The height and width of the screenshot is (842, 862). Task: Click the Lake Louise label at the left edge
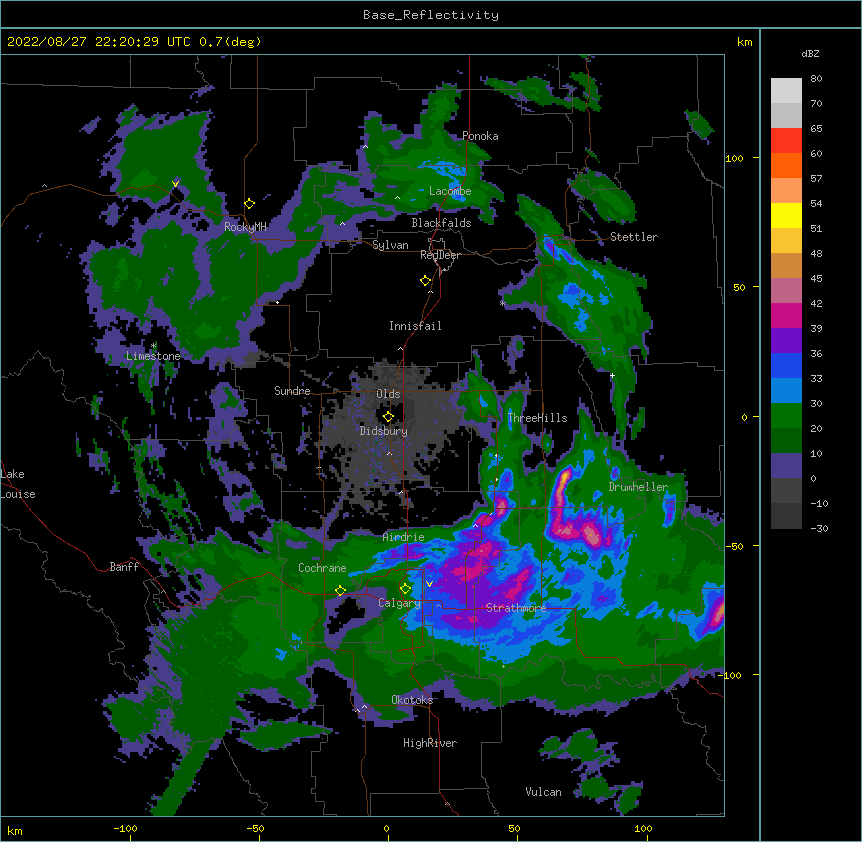click(18, 484)
